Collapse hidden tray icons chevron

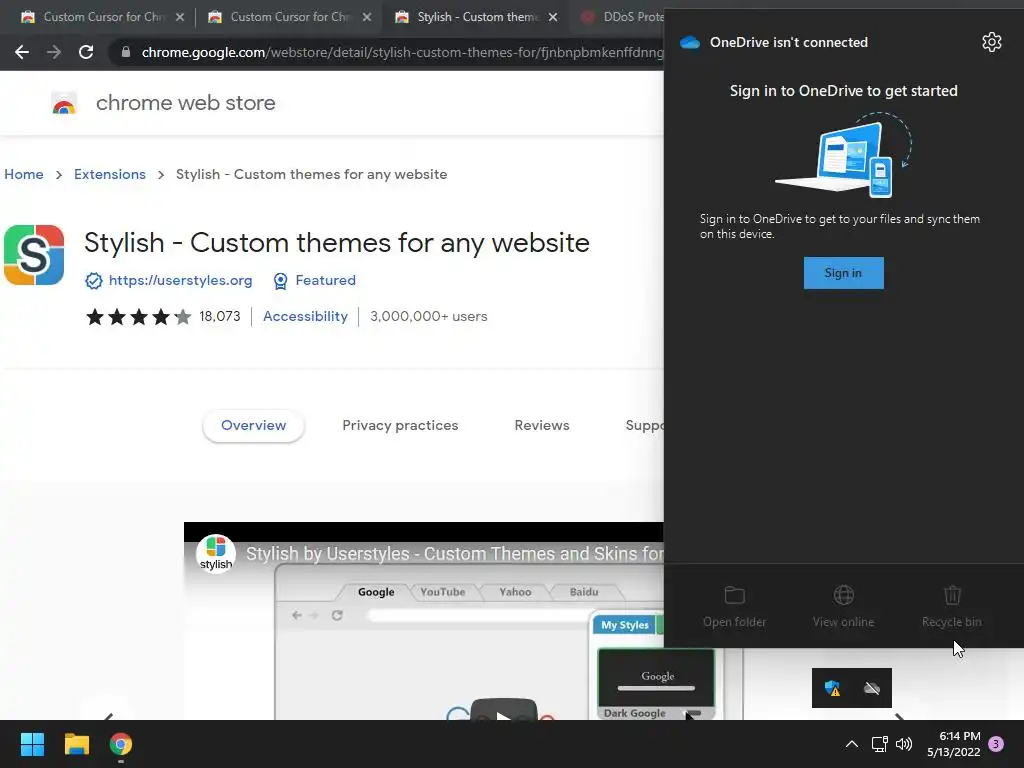pyautogui.click(x=852, y=744)
